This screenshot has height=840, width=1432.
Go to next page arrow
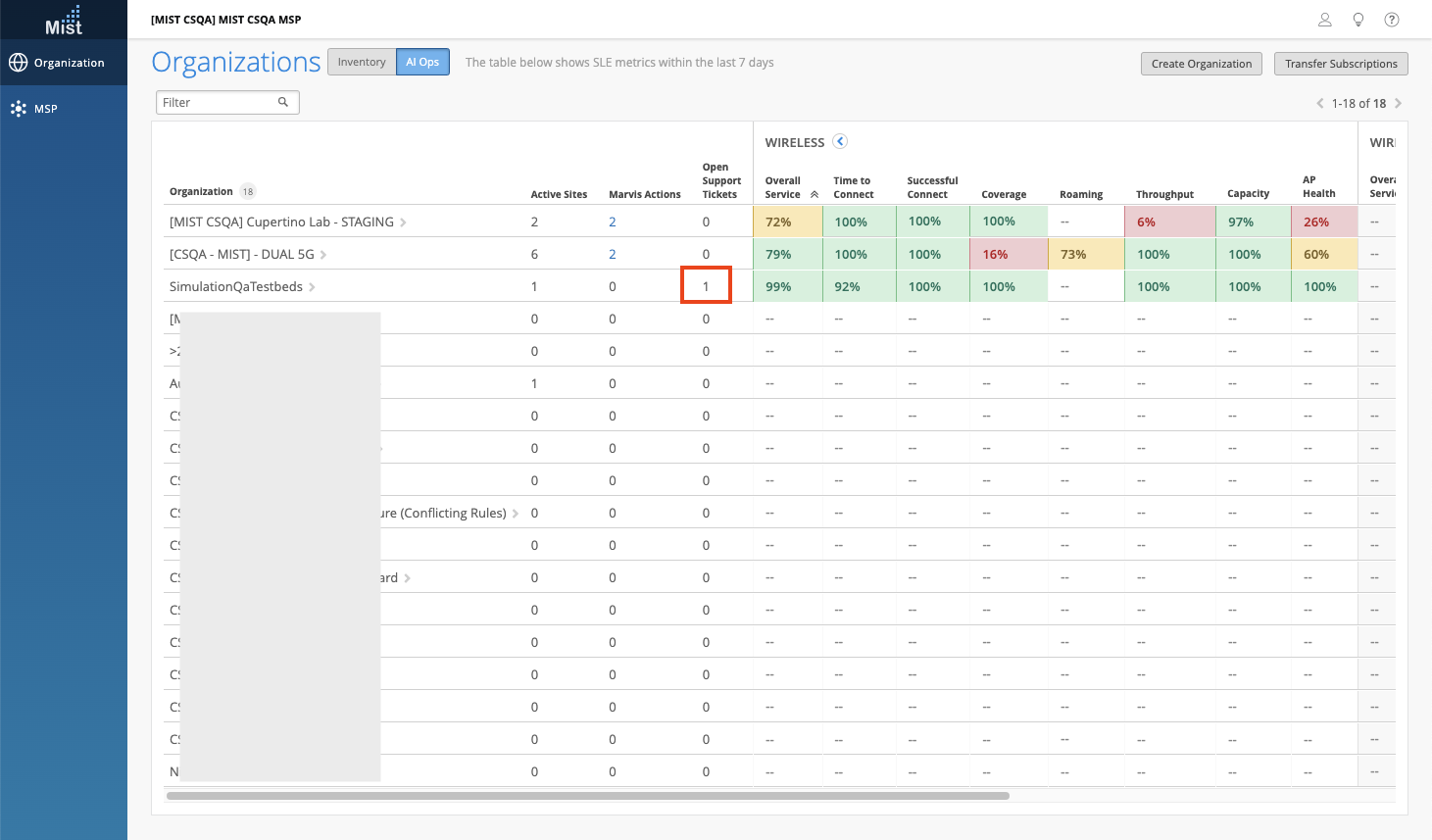(1398, 103)
